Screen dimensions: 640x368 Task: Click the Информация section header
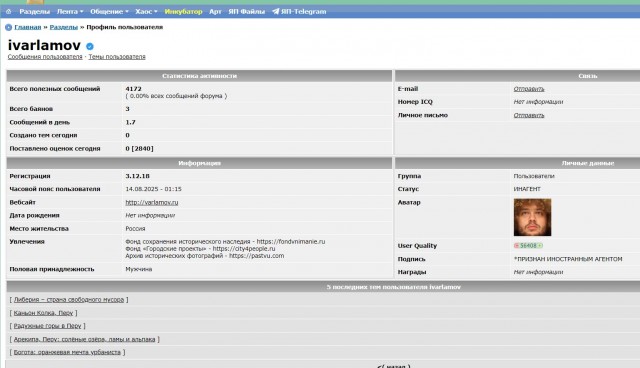pos(199,163)
